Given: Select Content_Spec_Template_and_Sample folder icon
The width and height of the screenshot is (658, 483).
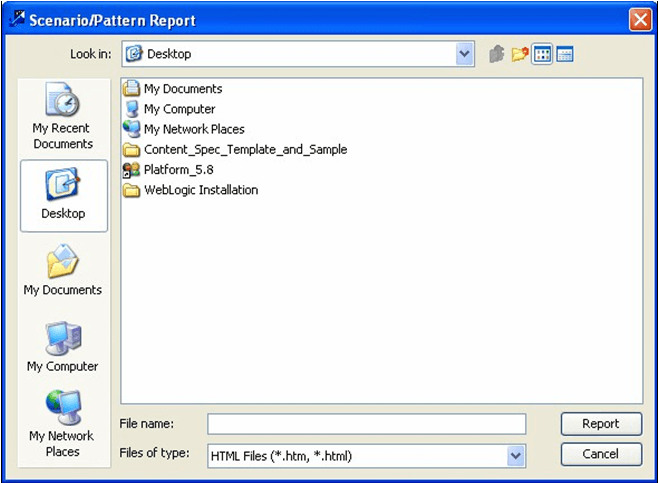Looking at the screenshot, I should coord(131,149).
